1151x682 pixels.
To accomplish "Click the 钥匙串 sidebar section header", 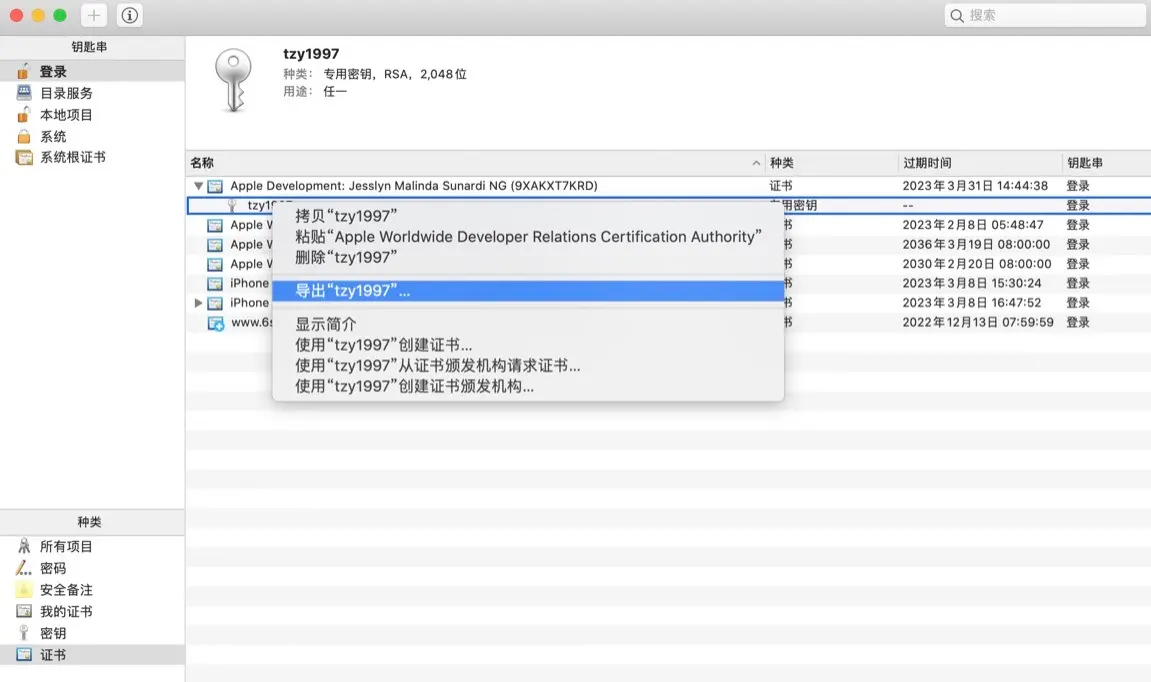I will pyautogui.click(x=90, y=47).
